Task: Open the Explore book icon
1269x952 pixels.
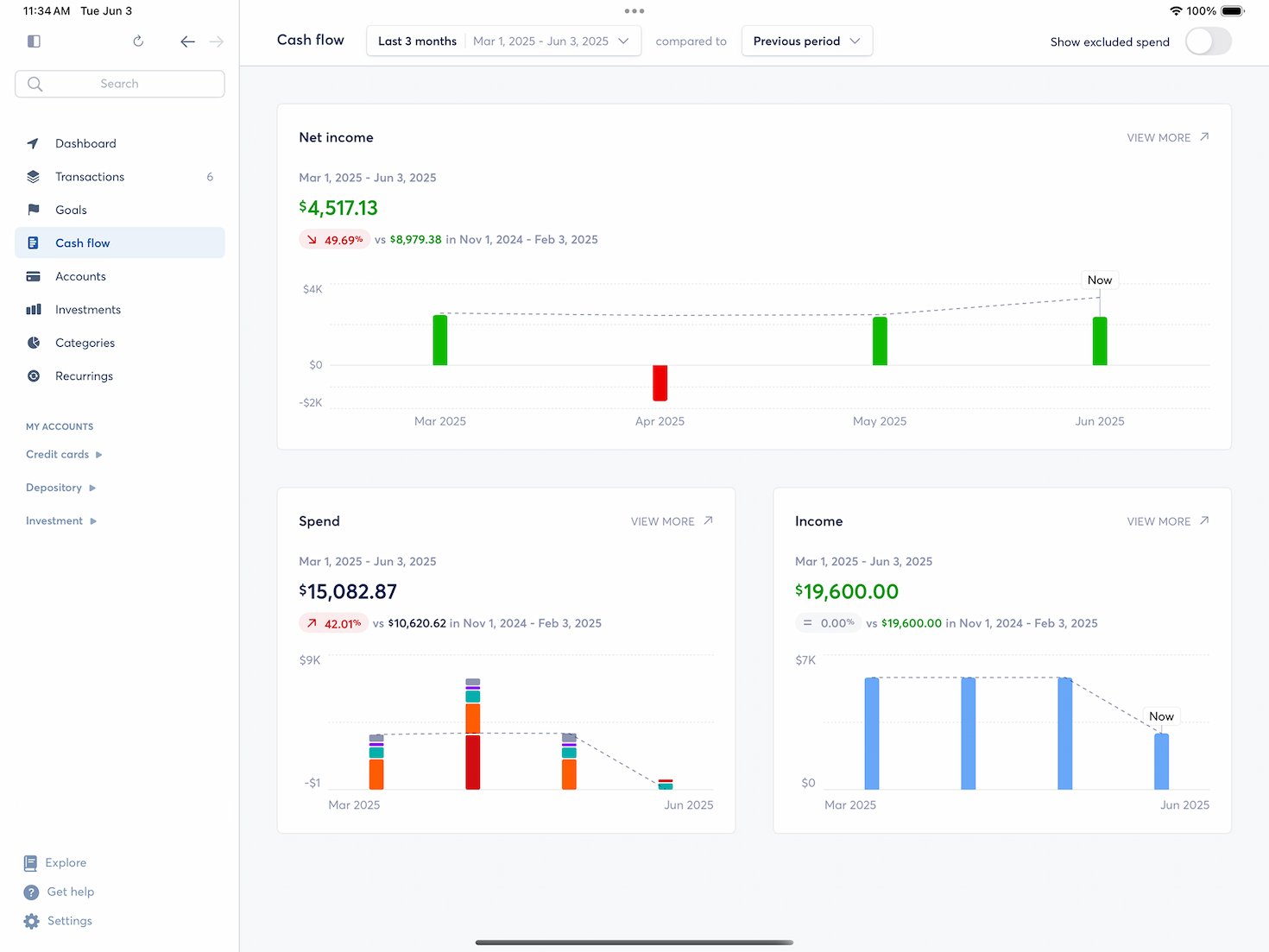Action: pyautogui.click(x=31, y=862)
